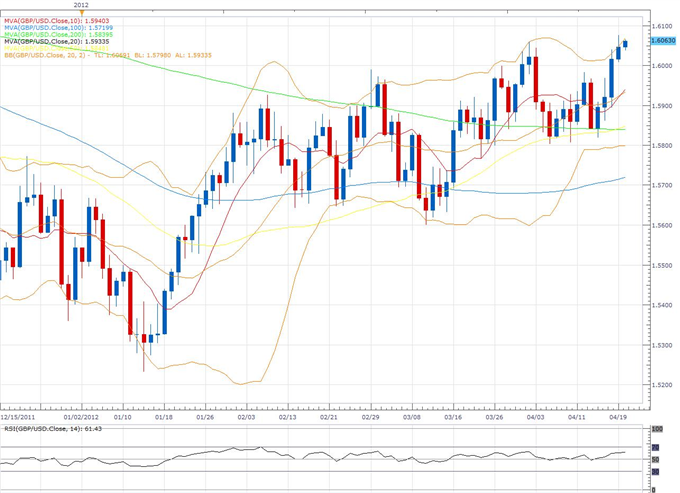Select the green MVA 200 legend 1.58395

(58, 34)
